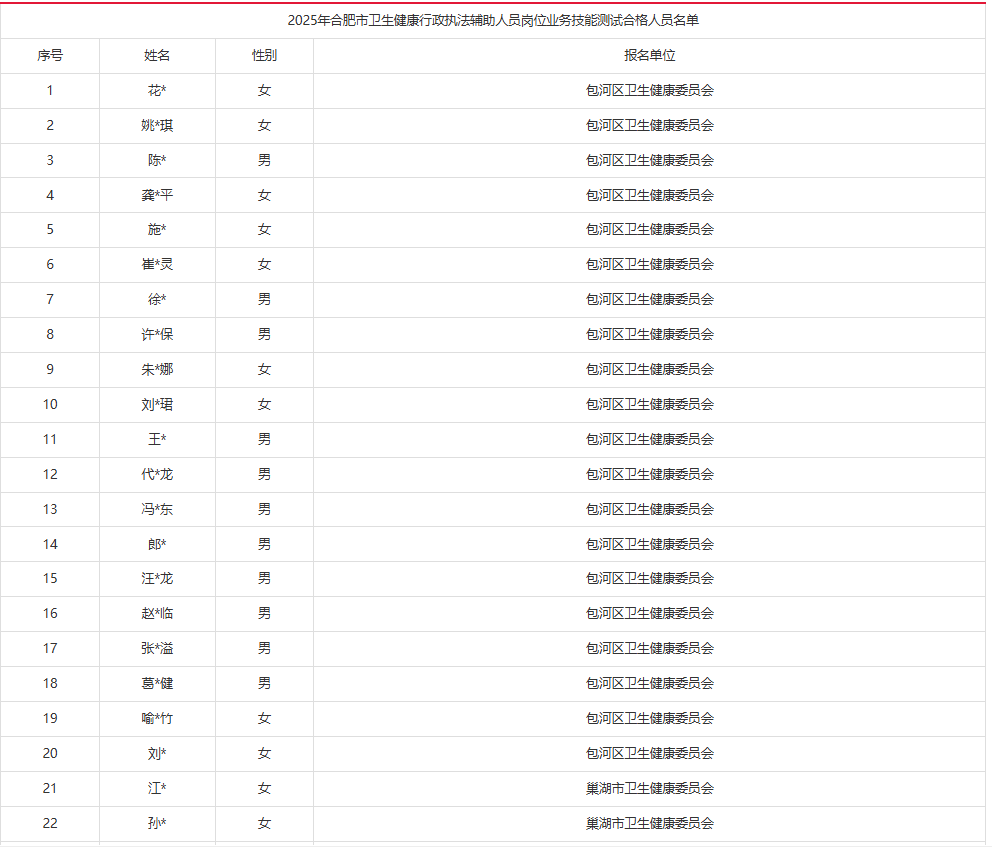Image resolution: width=992 pixels, height=849 pixels.
Task: Click 巢湖市卫生健康委员会 in row 21
Action: pyautogui.click(x=649, y=788)
